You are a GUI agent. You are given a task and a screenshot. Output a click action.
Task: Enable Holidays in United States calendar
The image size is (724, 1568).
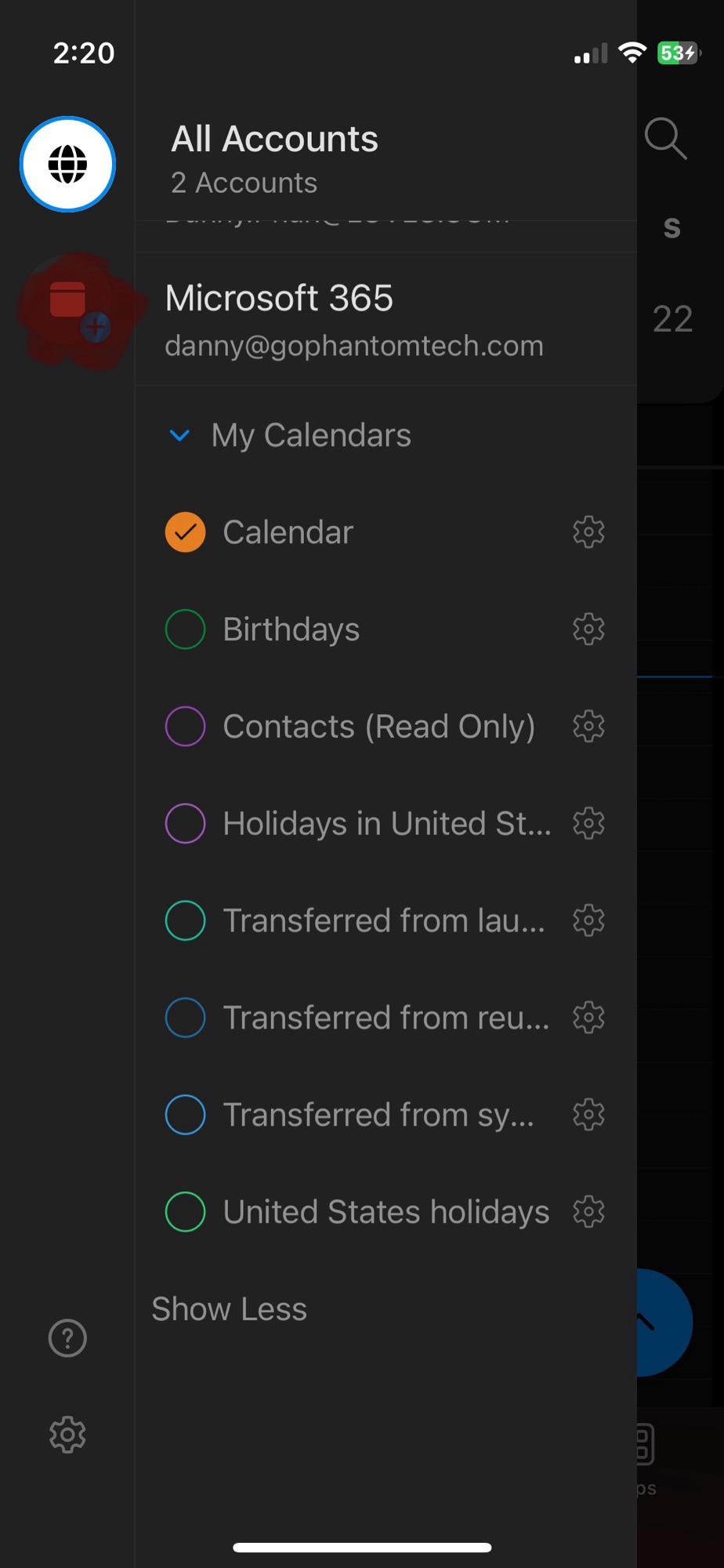pos(186,823)
